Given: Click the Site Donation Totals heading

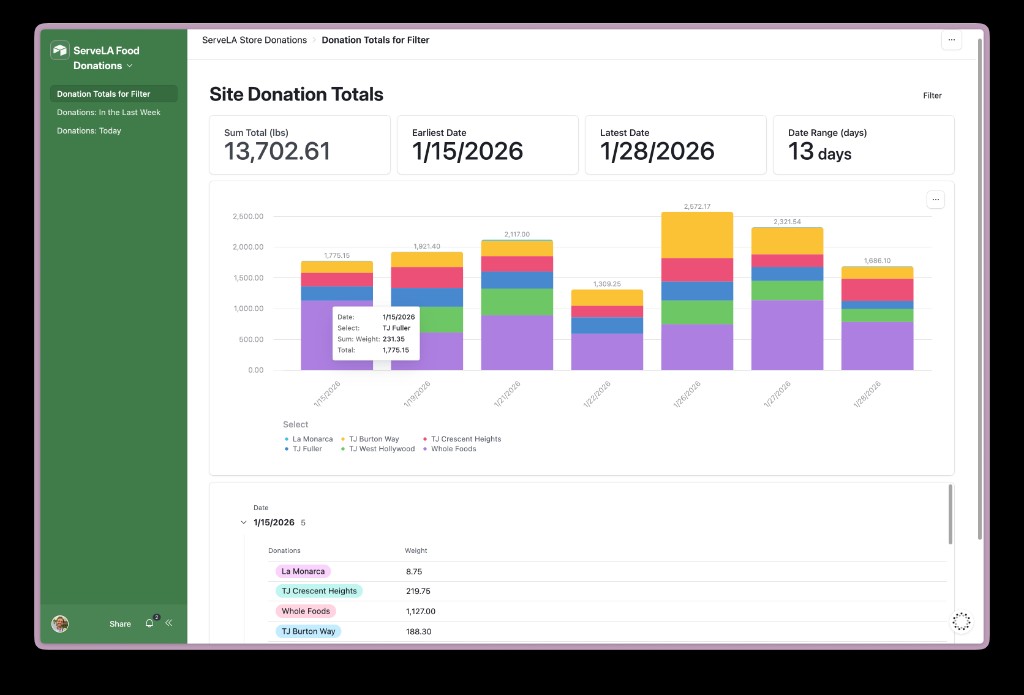Looking at the screenshot, I should (x=296, y=94).
